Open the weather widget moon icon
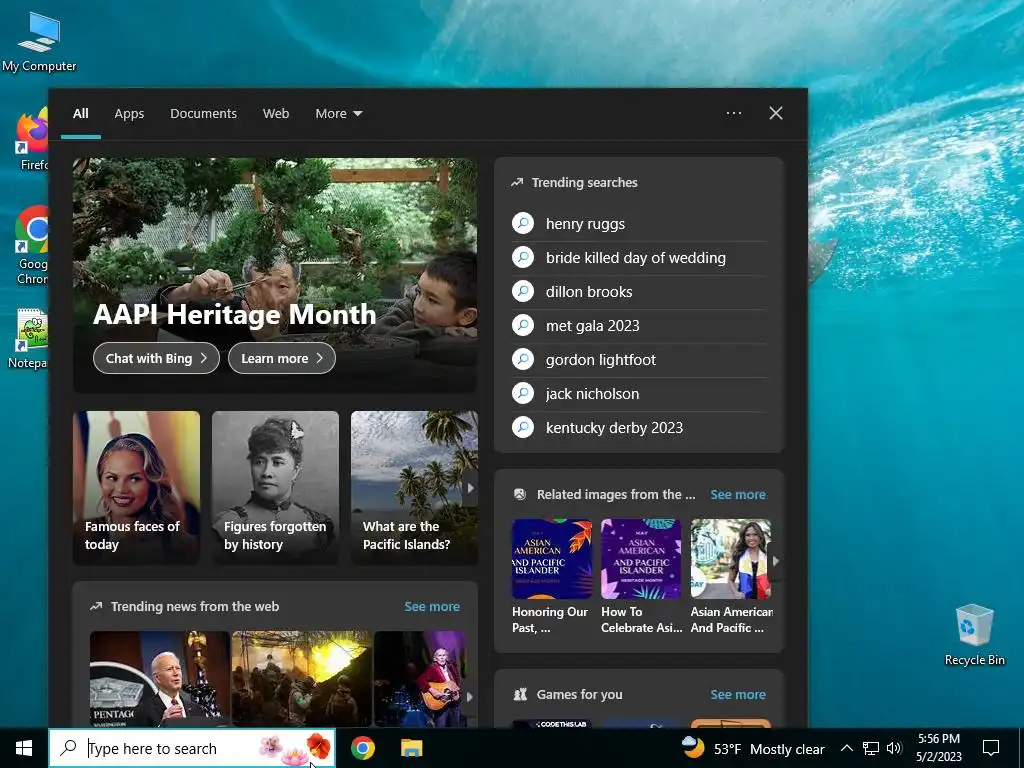 693,747
